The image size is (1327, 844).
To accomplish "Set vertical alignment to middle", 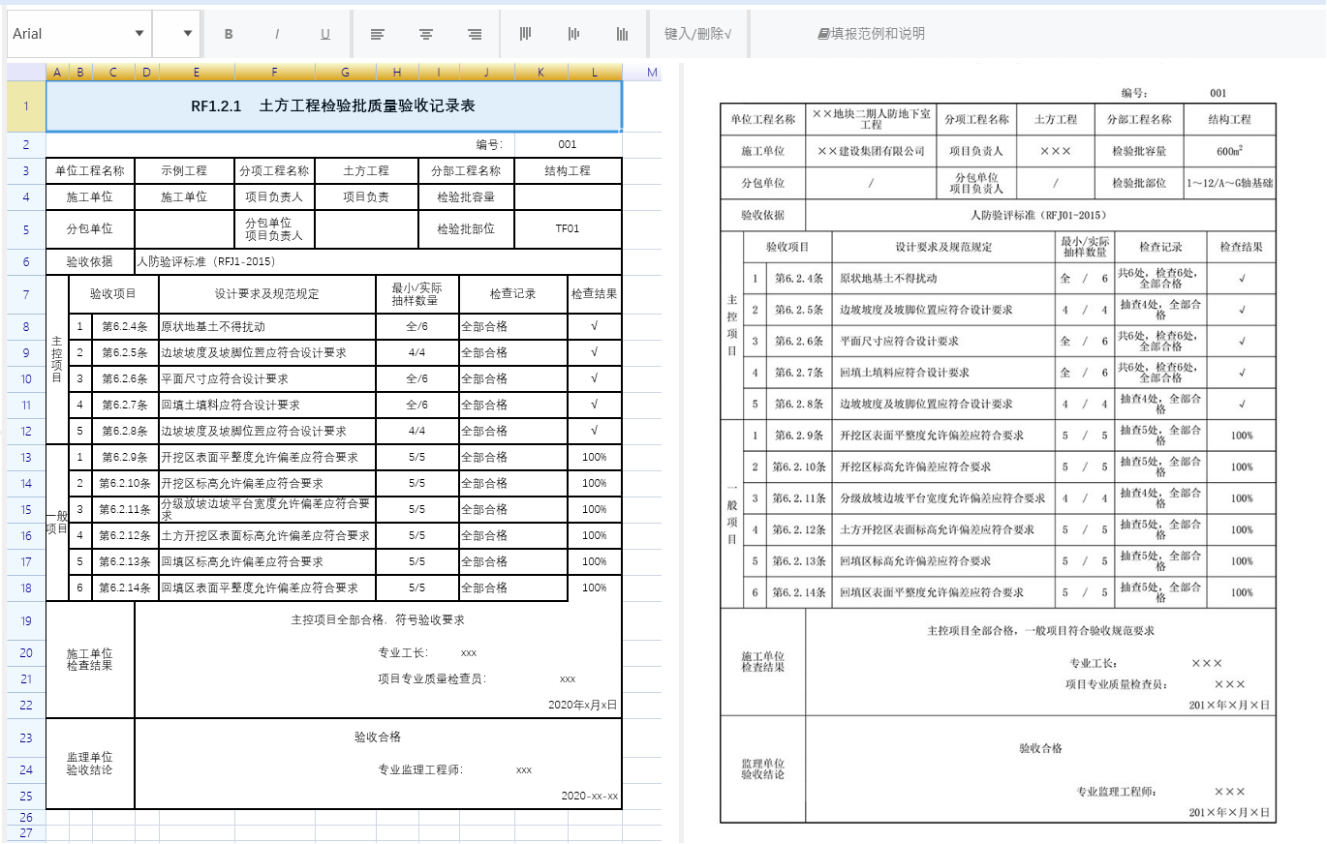I will tap(574, 34).
